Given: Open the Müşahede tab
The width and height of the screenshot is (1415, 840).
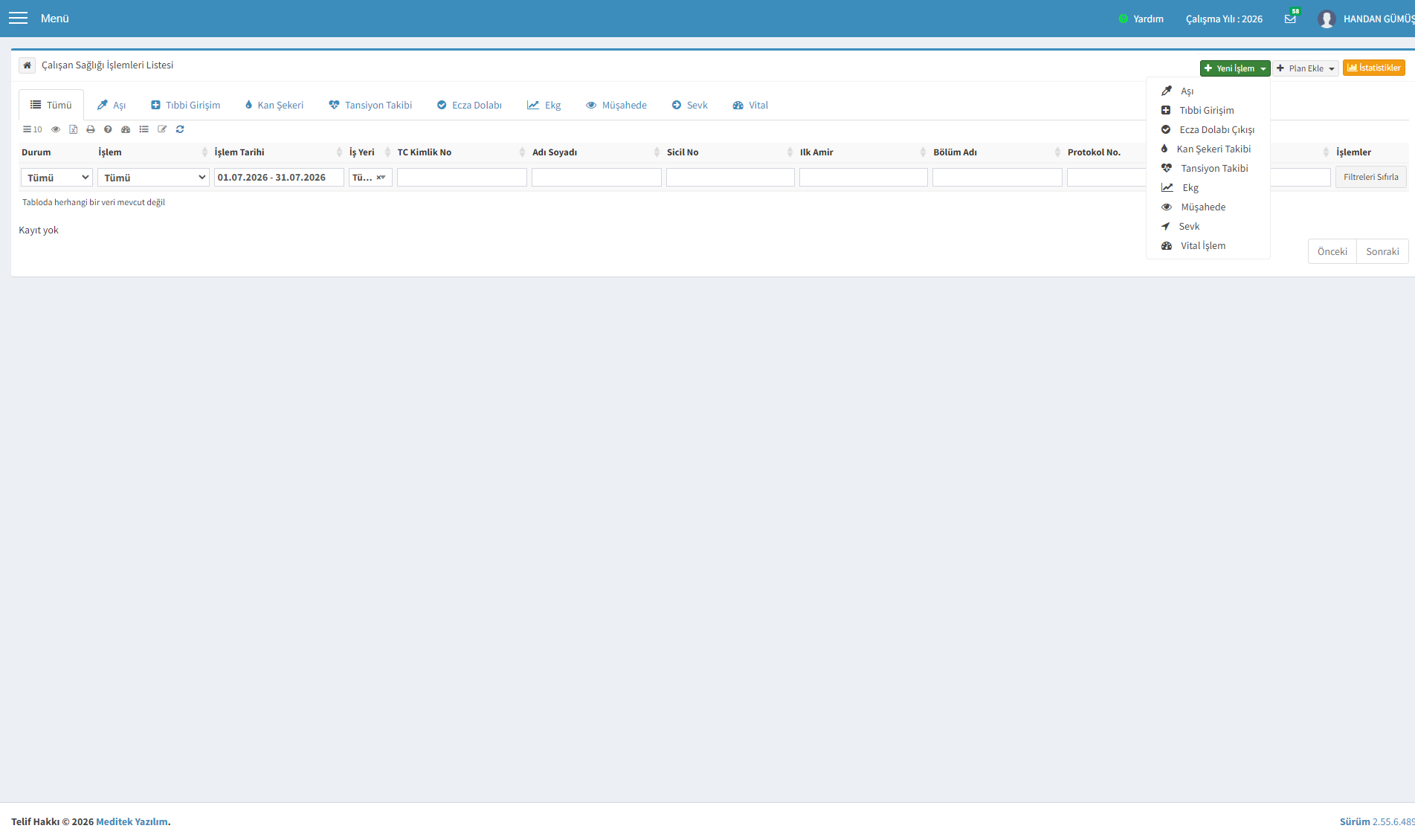Looking at the screenshot, I should coord(616,105).
